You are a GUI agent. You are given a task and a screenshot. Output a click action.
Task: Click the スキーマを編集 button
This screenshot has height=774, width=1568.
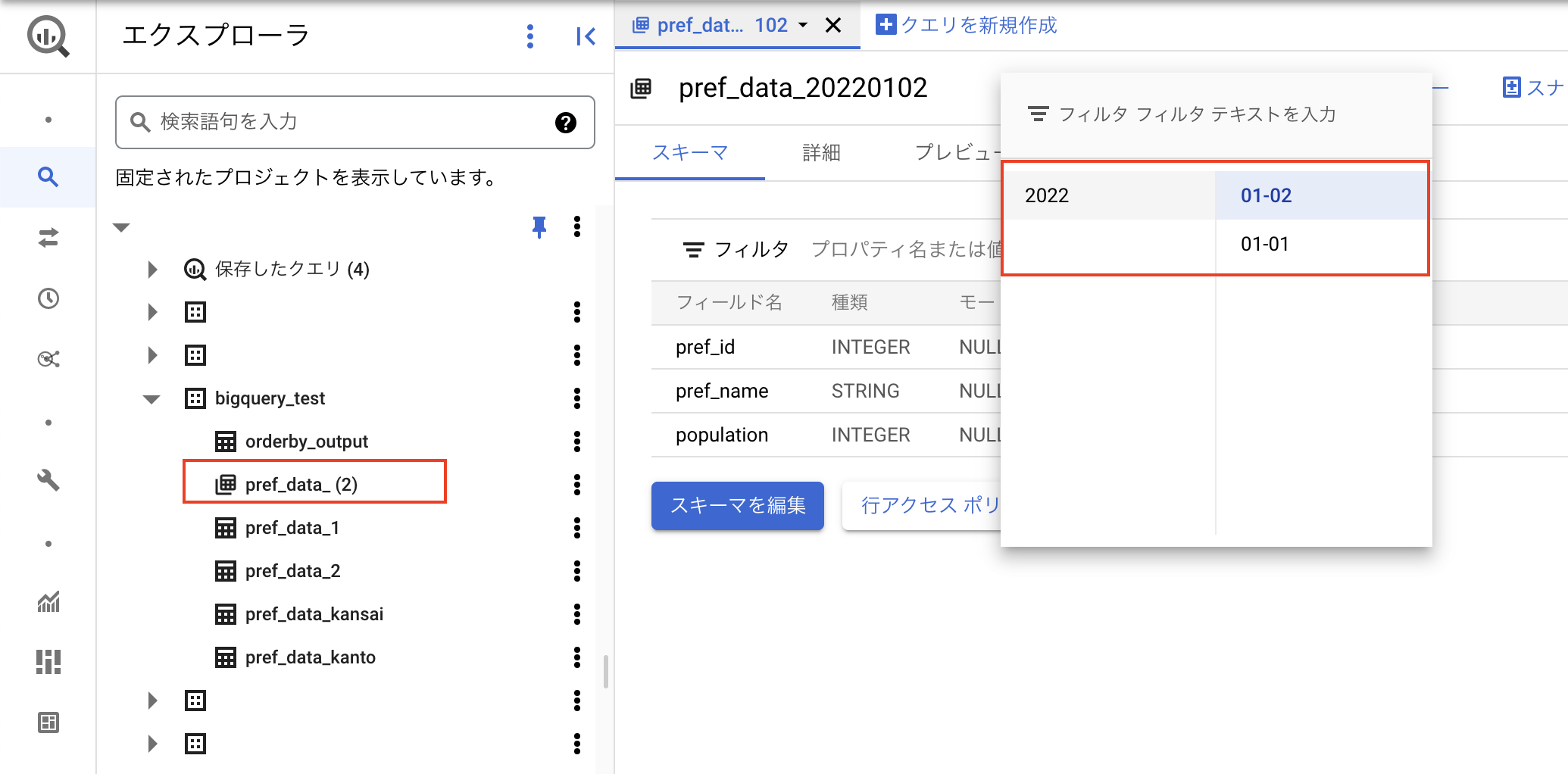click(x=736, y=506)
